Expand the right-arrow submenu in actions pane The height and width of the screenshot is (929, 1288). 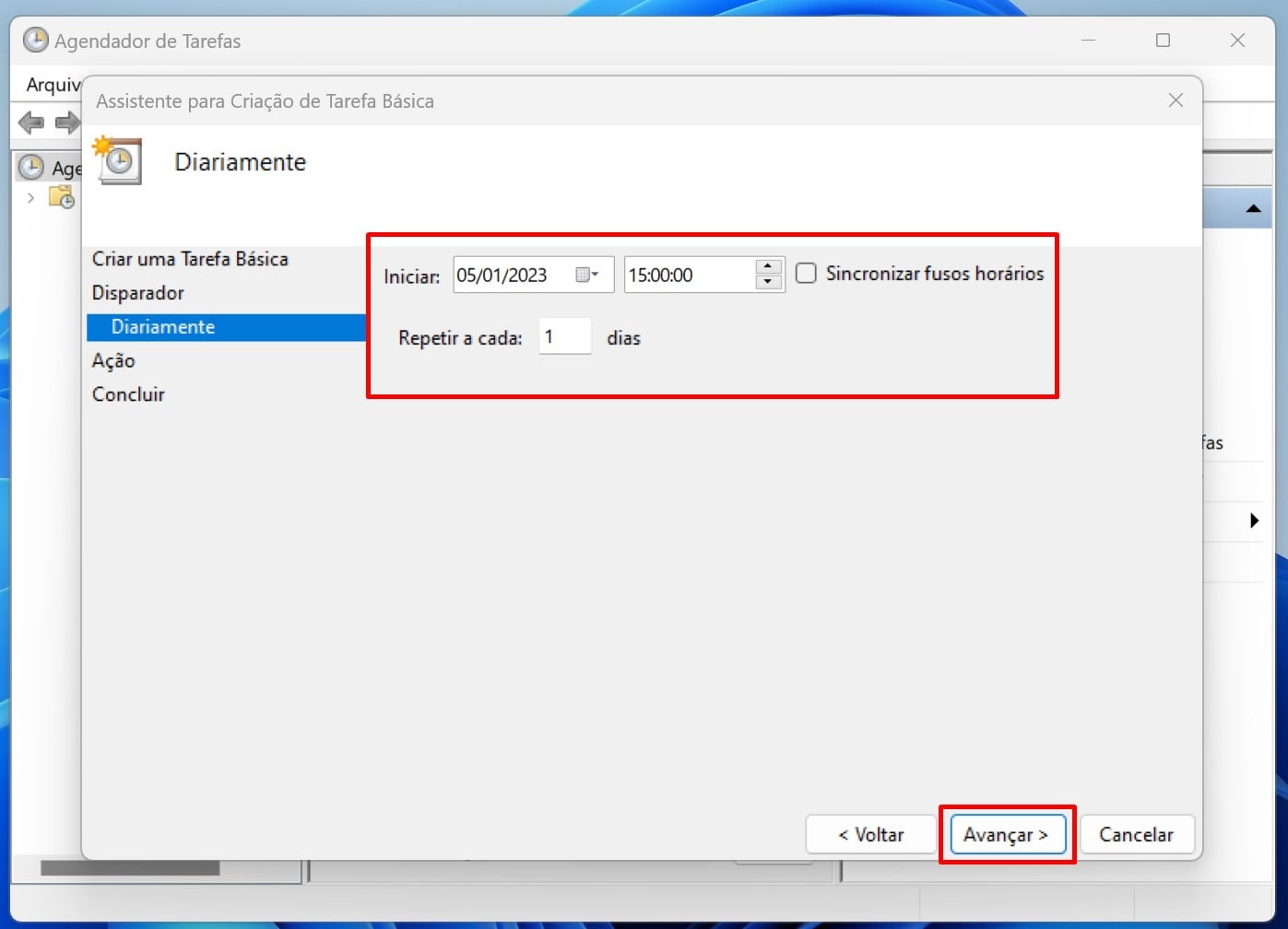[x=1254, y=521]
